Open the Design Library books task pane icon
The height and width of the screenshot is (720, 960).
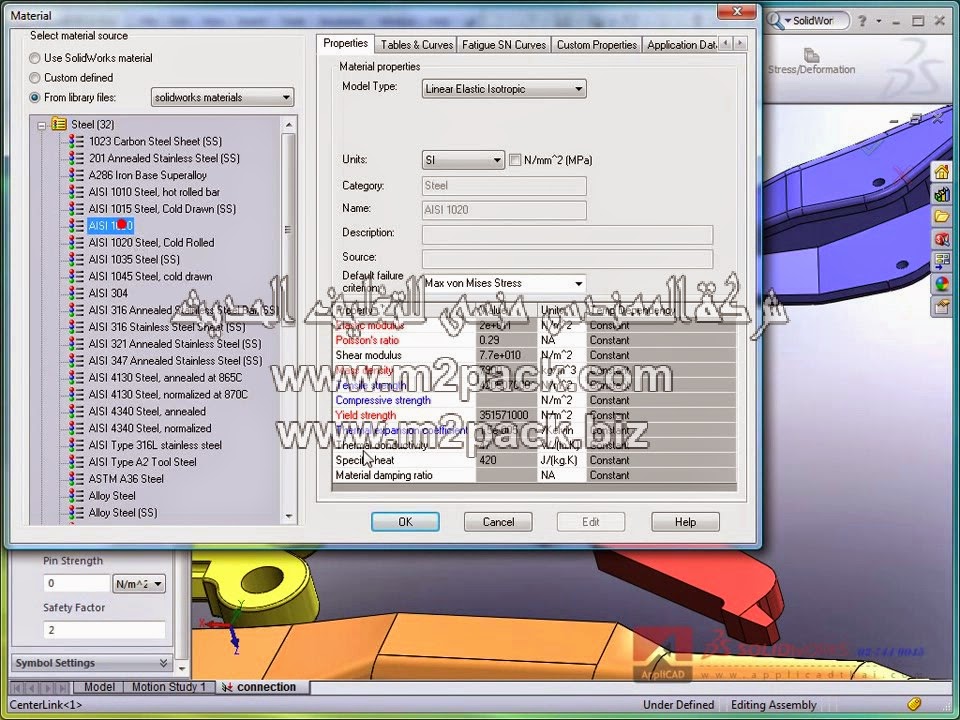942,194
